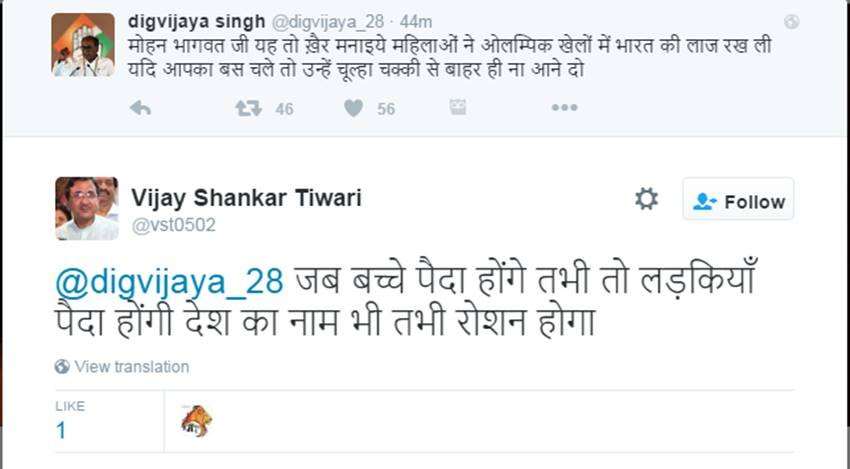Viewport: 850px width, 469px height.
Task: Follow Vijay Shankar Tiwari
Action: coord(739,201)
